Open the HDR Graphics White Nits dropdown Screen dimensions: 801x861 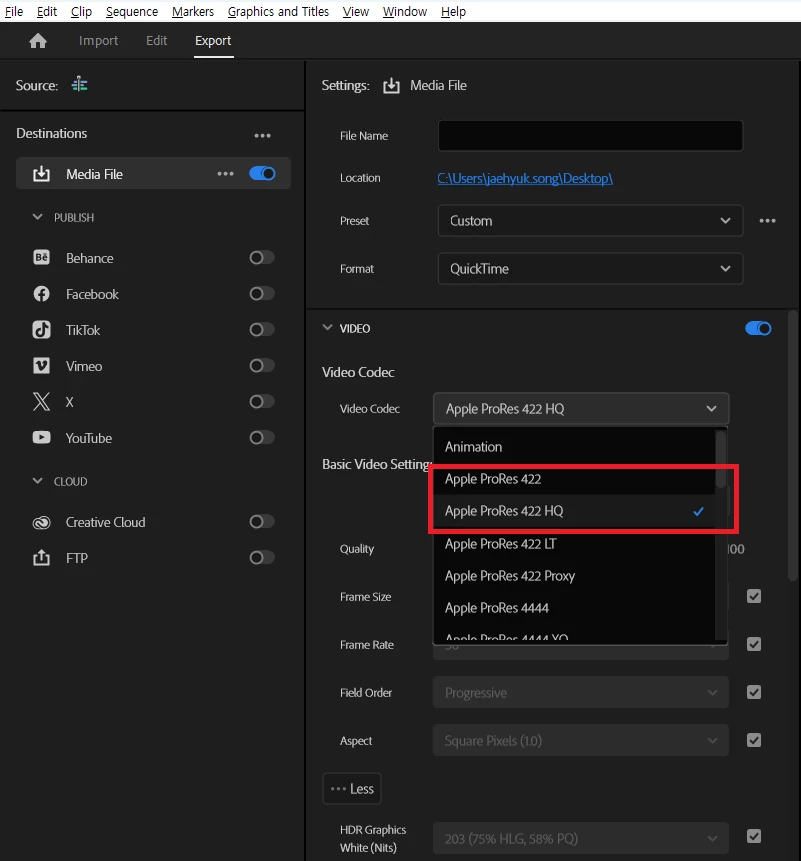tap(580, 838)
